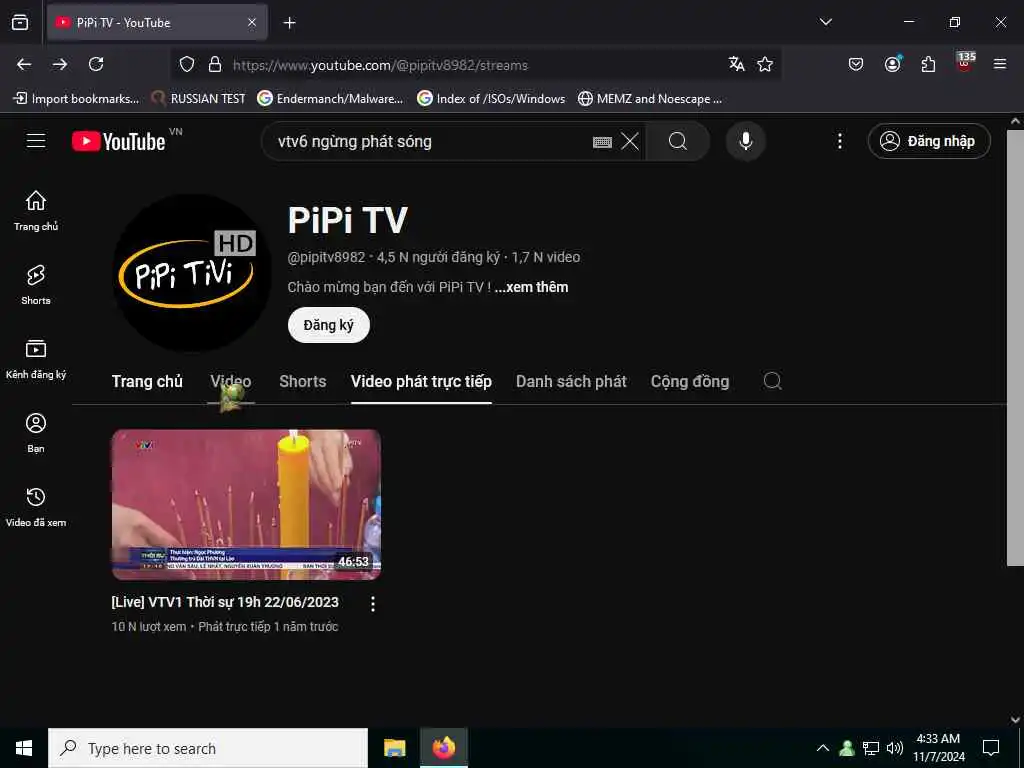Open the extension icon with badge 135
This screenshot has width=1024, height=768.
pyautogui.click(x=965, y=63)
